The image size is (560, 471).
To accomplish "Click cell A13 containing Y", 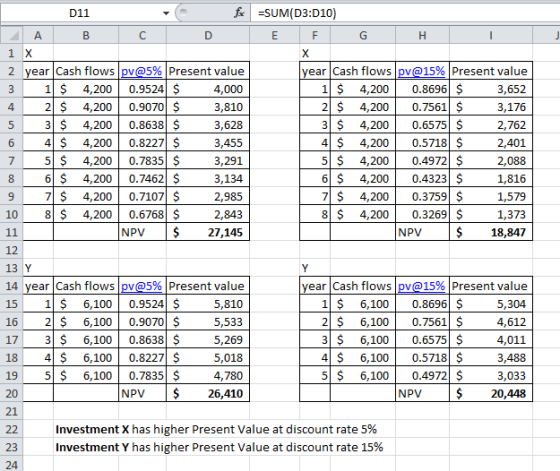I will tap(38, 268).
